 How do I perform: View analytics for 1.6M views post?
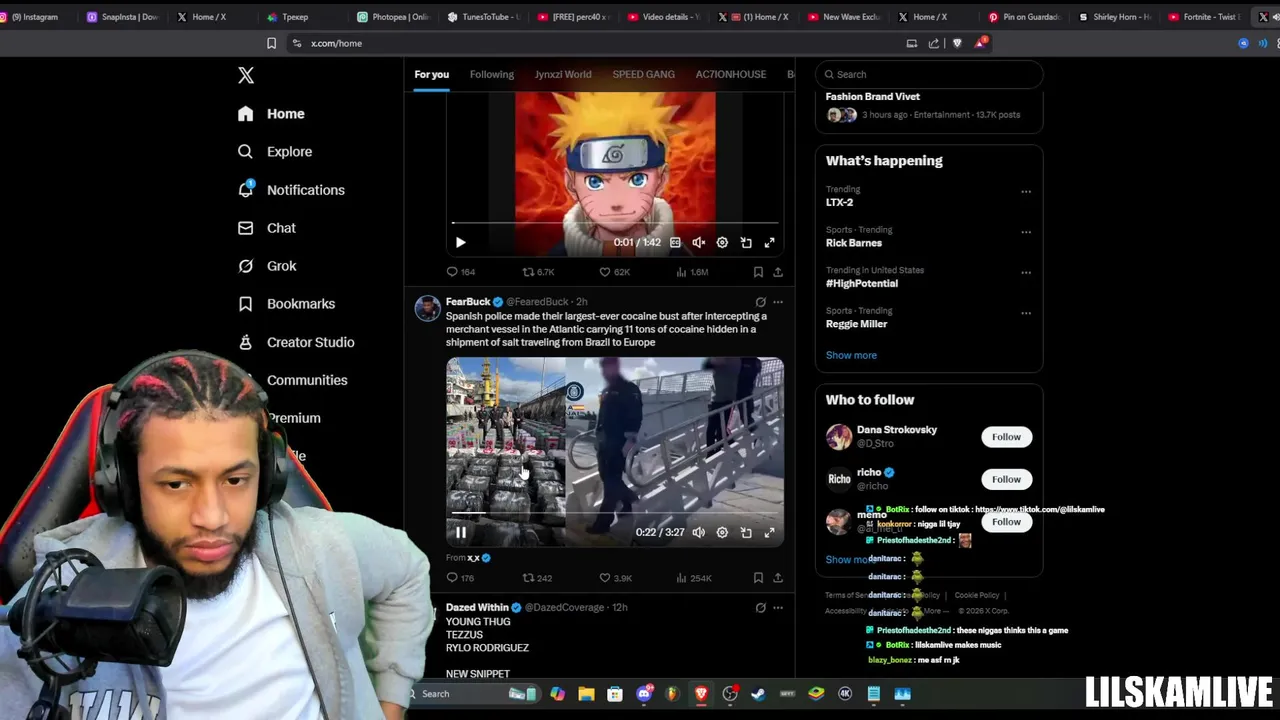click(692, 272)
